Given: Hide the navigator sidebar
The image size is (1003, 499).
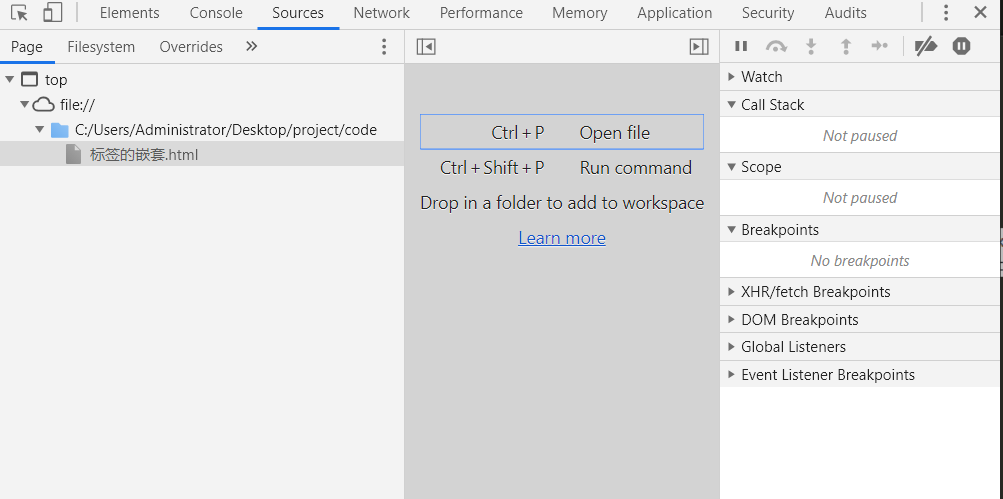Looking at the screenshot, I should pos(426,47).
